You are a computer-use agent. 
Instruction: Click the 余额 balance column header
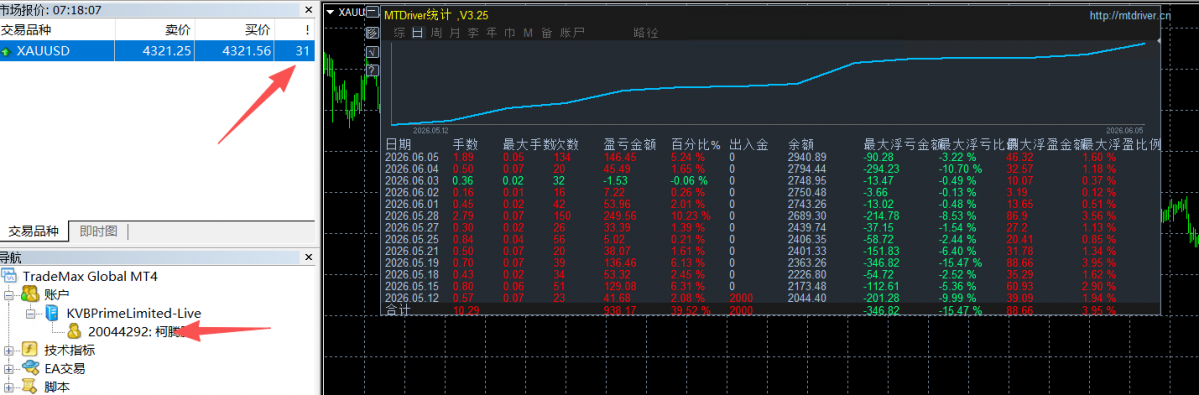(801, 144)
